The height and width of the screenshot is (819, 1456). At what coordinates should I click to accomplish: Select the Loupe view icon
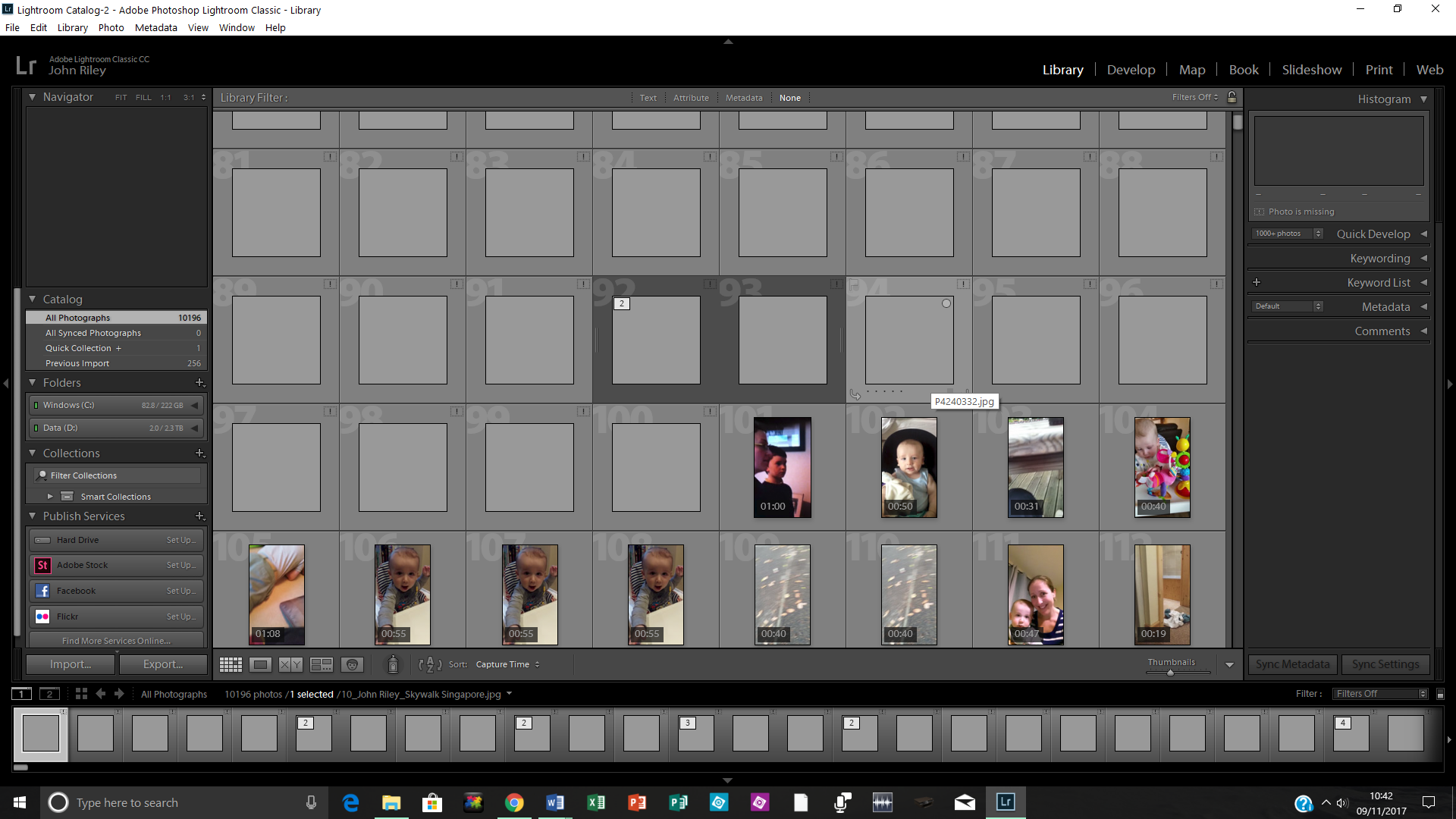(261, 664)
